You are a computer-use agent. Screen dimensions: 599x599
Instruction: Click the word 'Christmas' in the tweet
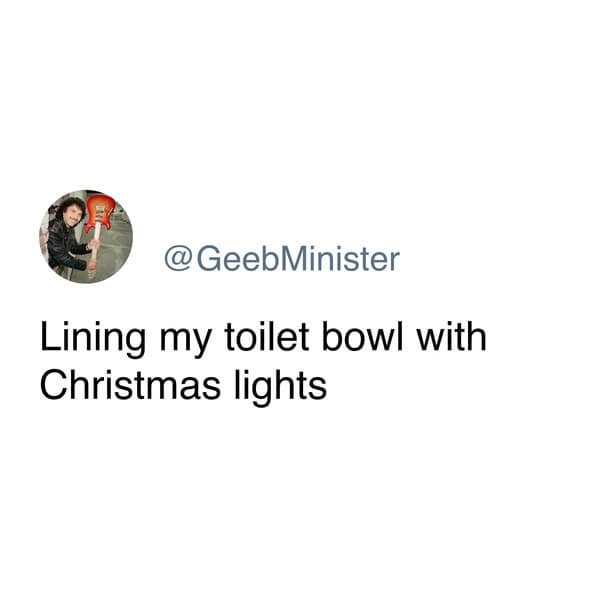[x=130, y=384]
